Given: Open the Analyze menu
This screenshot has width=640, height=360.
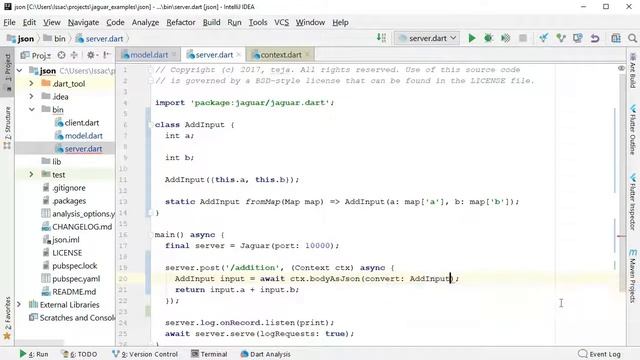Looking at the screenshot, I should 145,22.
